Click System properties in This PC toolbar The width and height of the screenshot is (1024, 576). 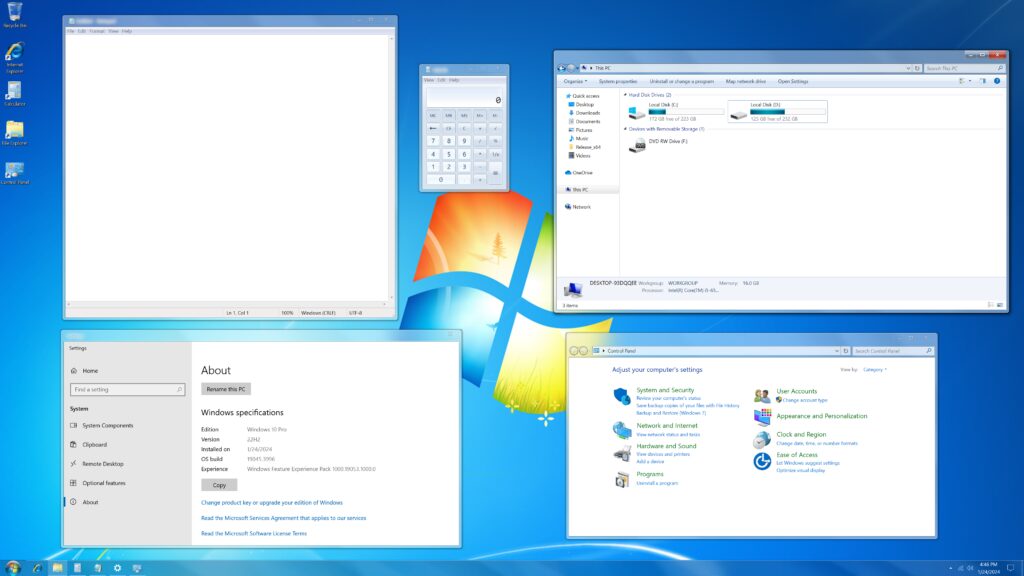618,82
